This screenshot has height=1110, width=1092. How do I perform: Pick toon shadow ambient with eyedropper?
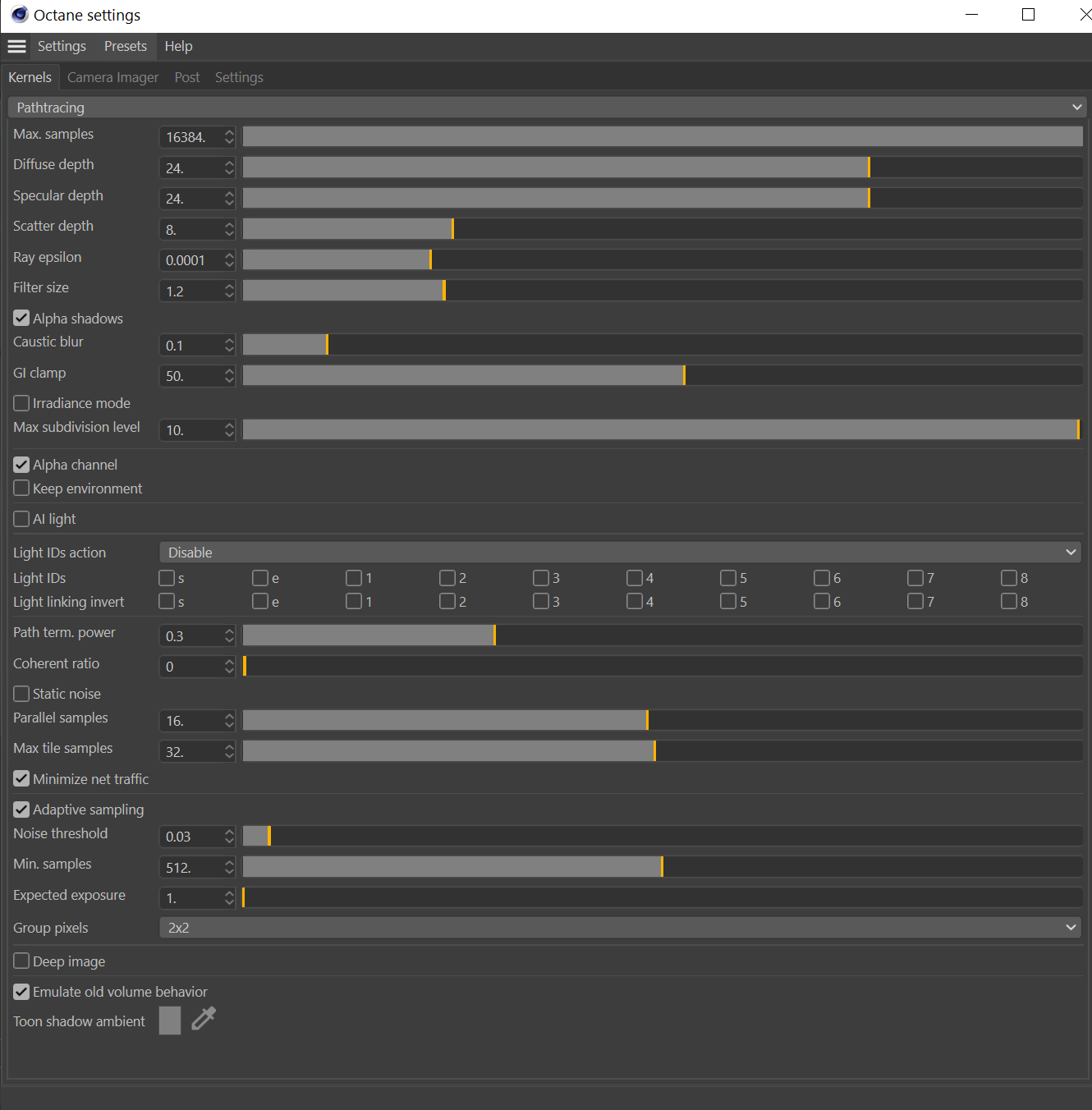(x=203, y=1019)
